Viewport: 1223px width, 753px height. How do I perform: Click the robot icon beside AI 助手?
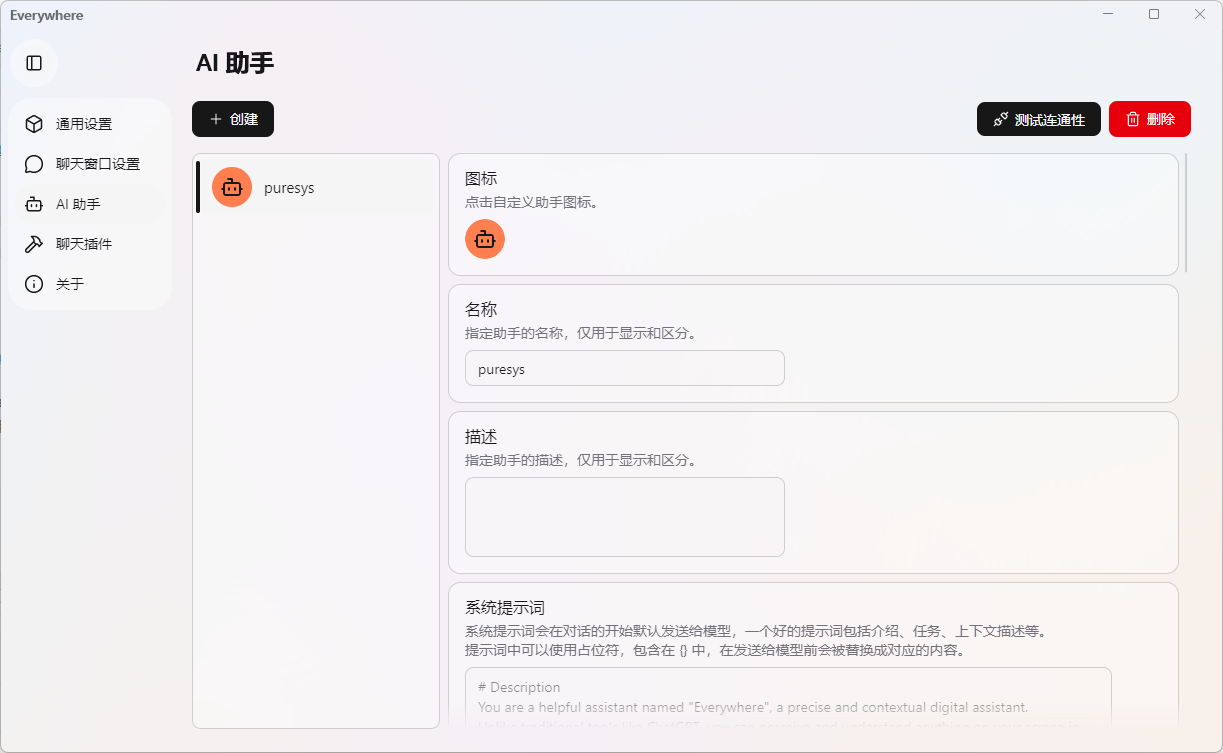tap(31, 203)
